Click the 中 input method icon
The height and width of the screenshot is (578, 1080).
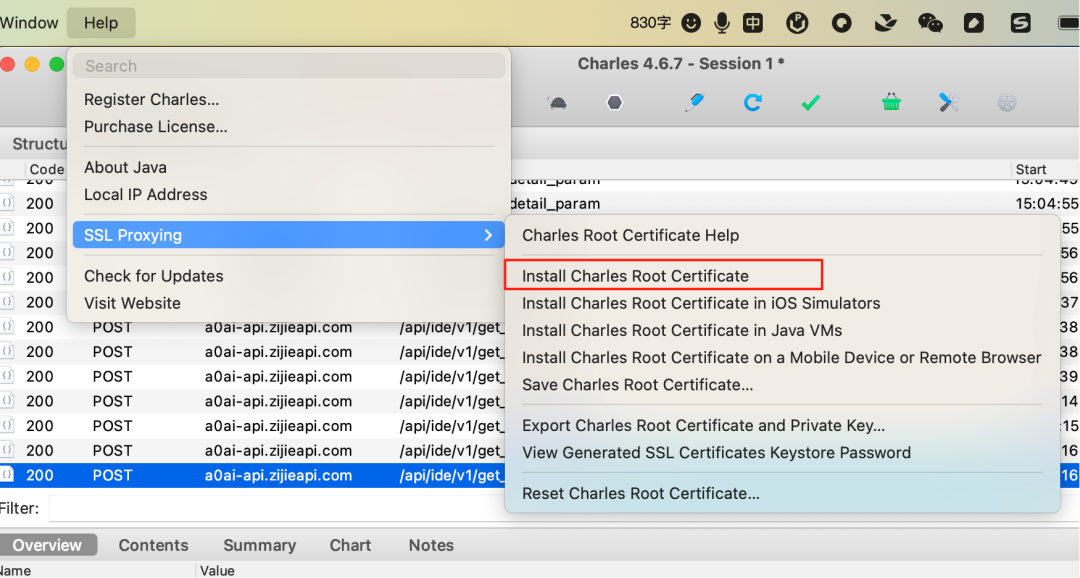pos(753,23)
